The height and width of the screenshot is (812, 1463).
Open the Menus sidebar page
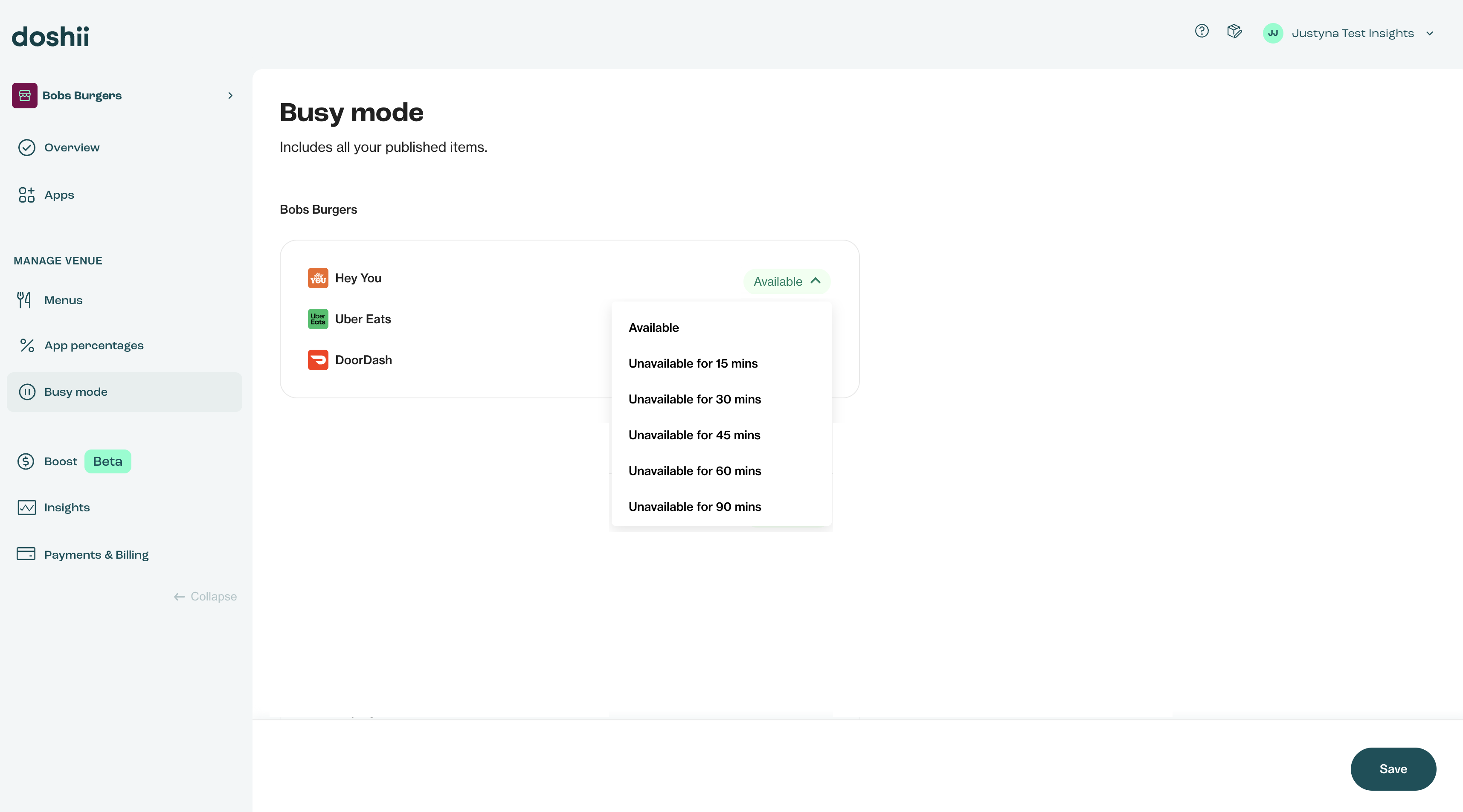[x=63, y=300]
